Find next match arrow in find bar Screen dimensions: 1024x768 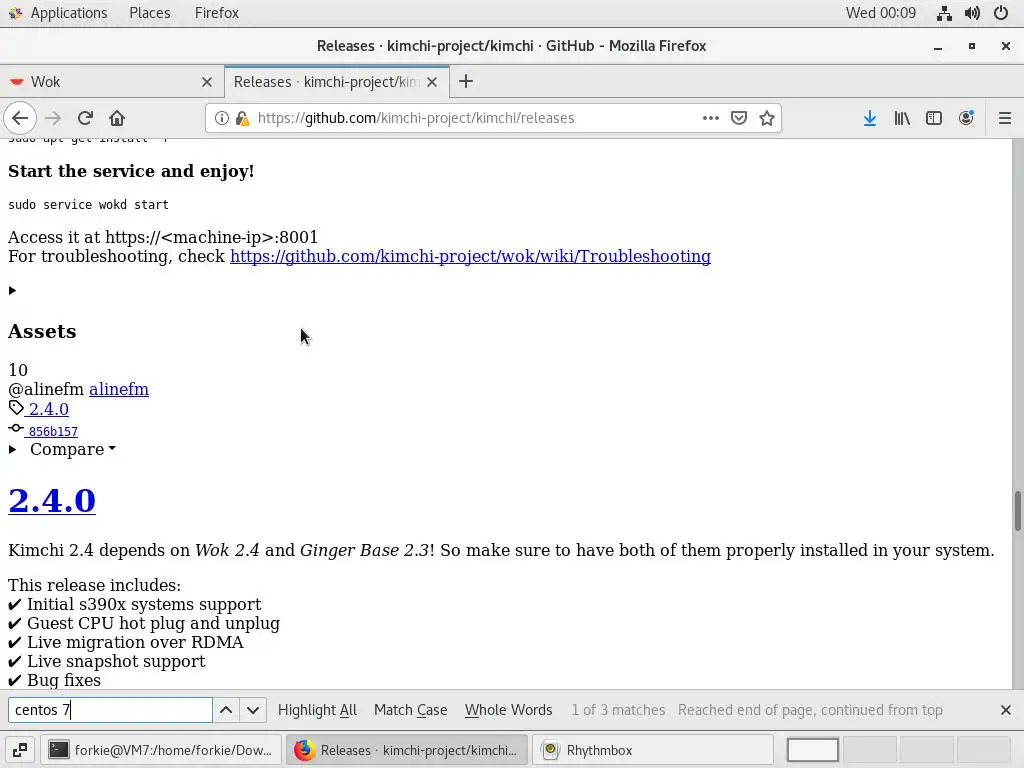(x=253, y=710)
